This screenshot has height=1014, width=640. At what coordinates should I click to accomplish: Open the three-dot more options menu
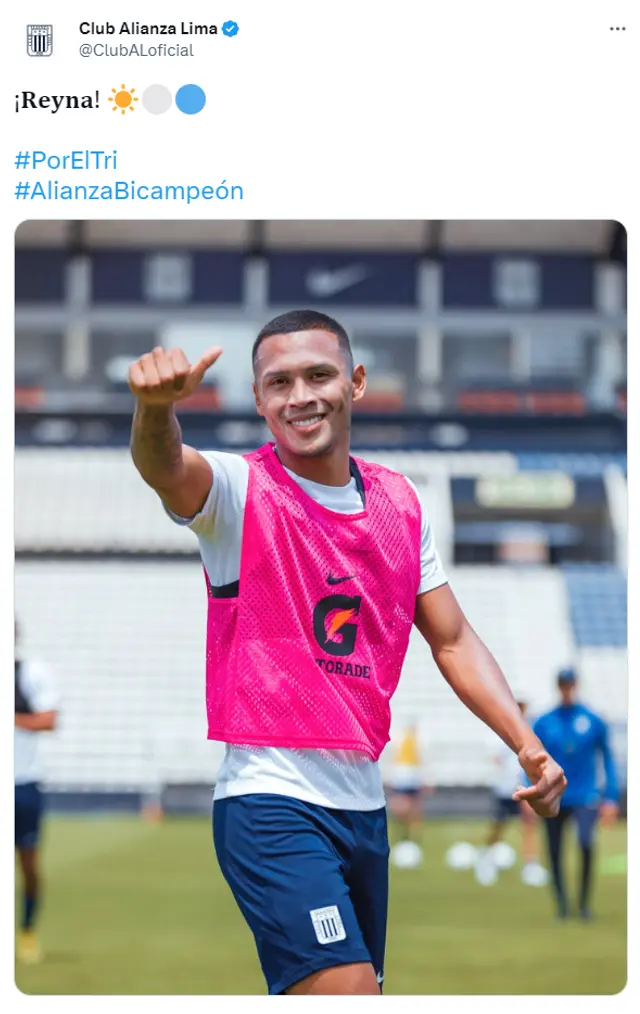click(617, 29)
